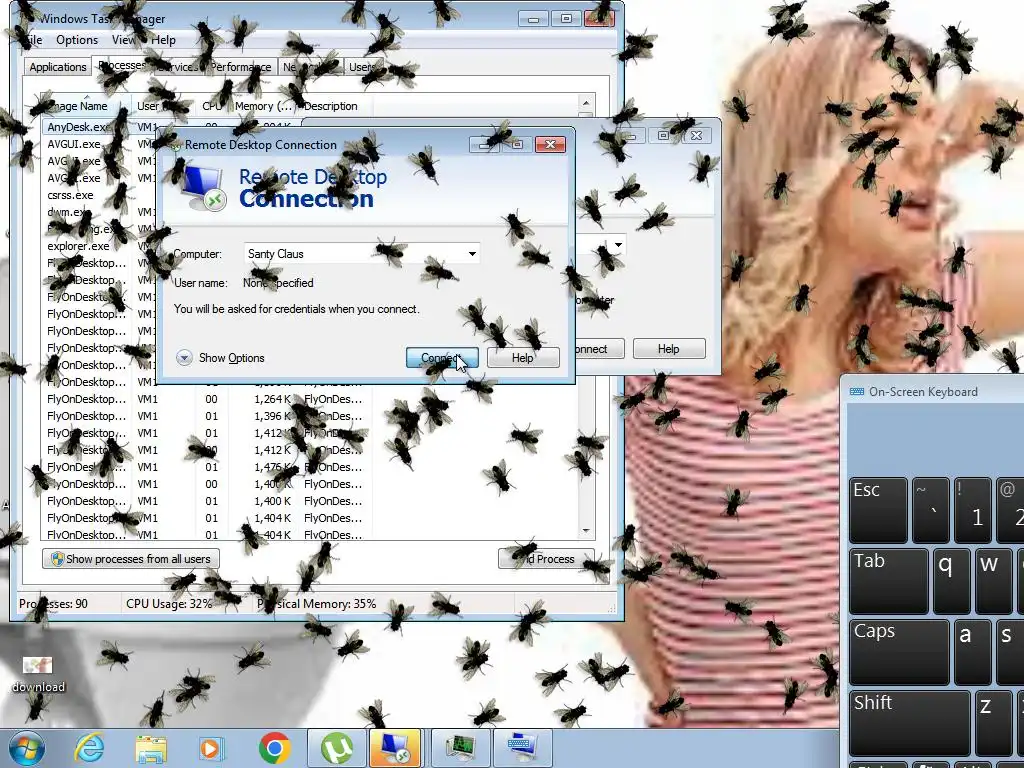
Task: Select FlyOnDesktop row with 1,396 K memory
Action: (x=208, y=415)
